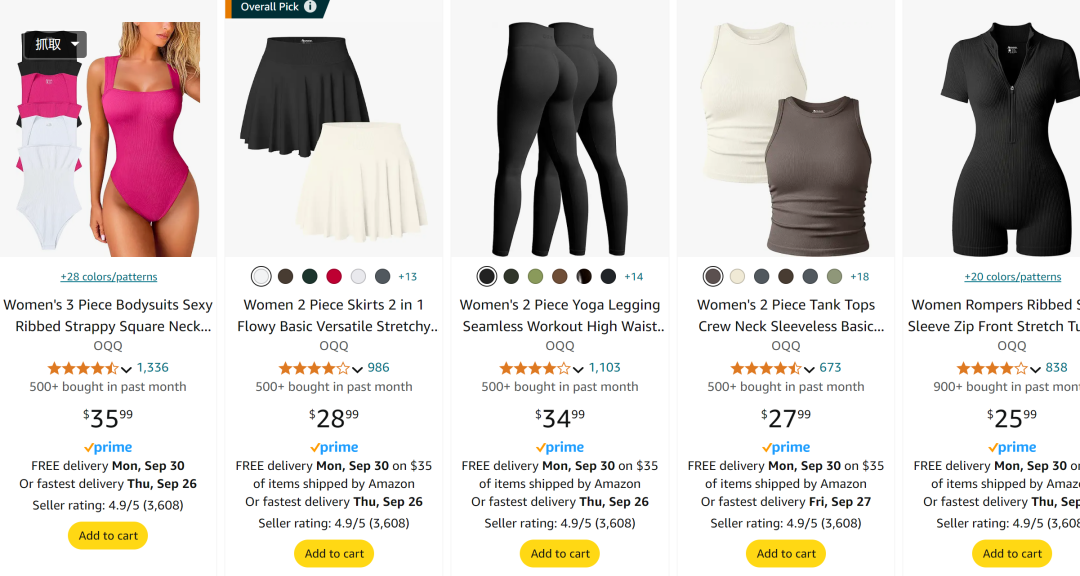Click the rompers star rating icon
The height and width of the screenshot is (576, 1080).
[x=992, y=368]
